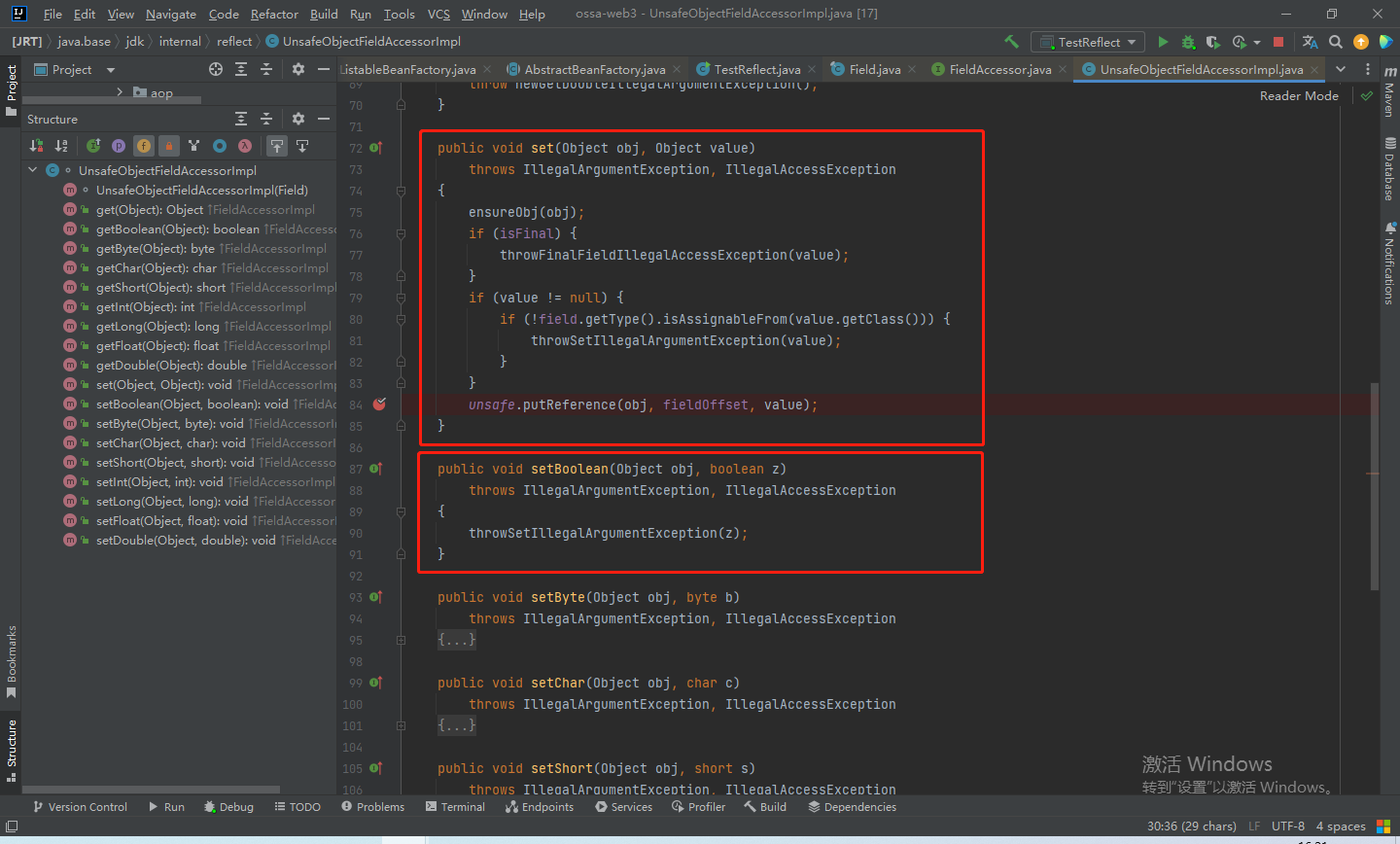Click the editor vertical scrollbar thumb
Image resolution: width=1400 pixels, height=844 pixels.
pos(1374,486)
